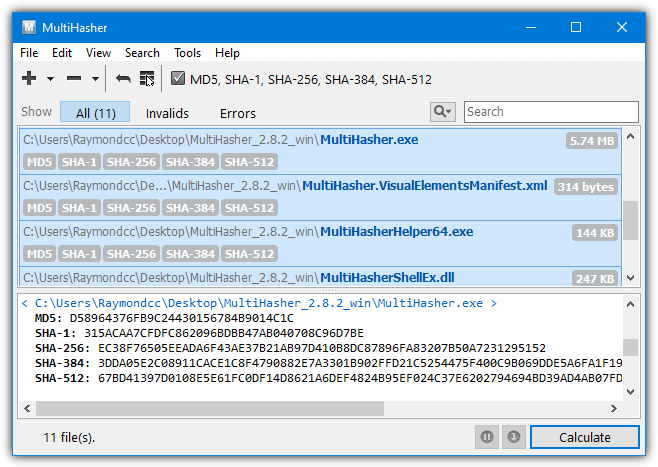This screenshot has width=658, height=467.
Task: Open the Search menu
Action: pyautogui.click(x=142, y=53)
